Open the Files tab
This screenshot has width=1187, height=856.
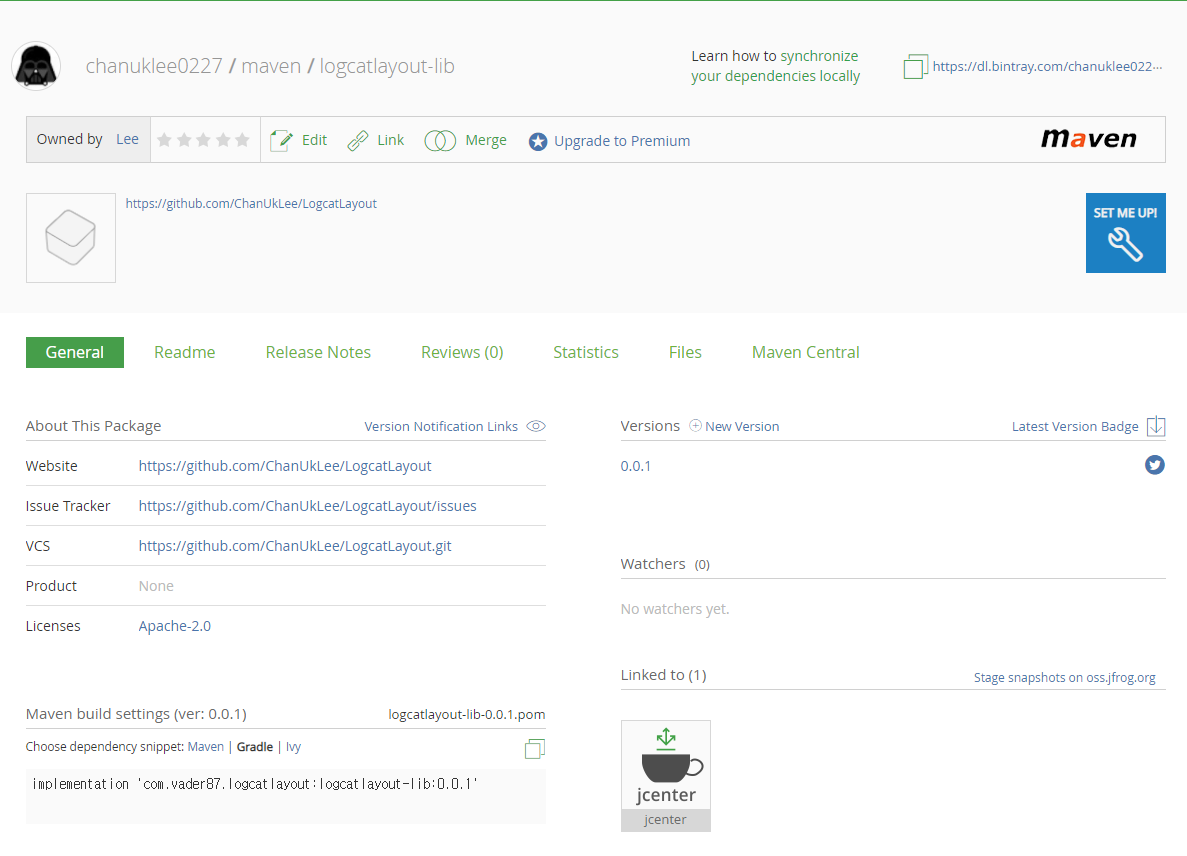pos(685,352)
